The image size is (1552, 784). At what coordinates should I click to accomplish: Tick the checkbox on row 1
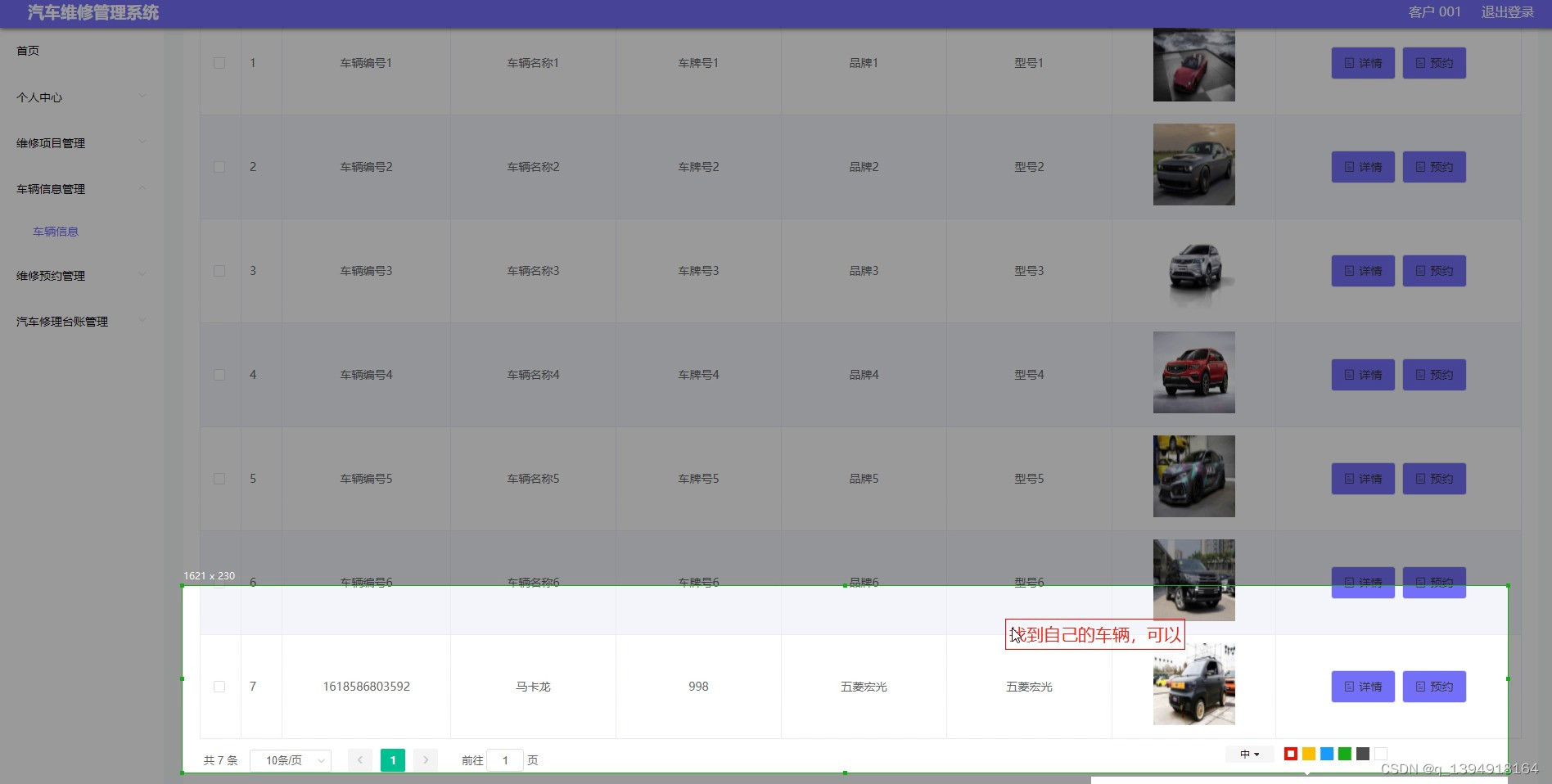click(219, 63)
